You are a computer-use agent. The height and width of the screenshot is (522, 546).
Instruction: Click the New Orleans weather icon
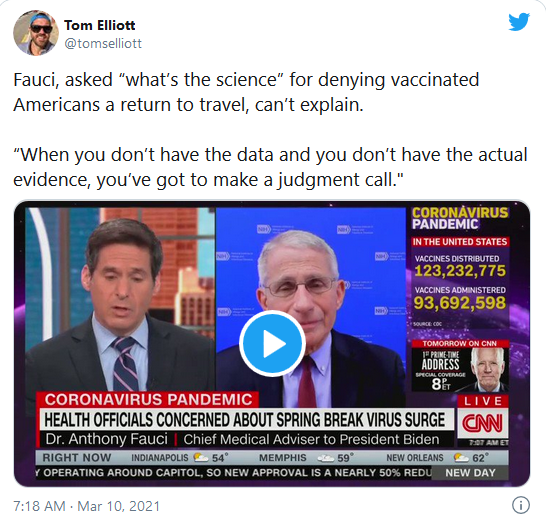click(x=461, y=458)
